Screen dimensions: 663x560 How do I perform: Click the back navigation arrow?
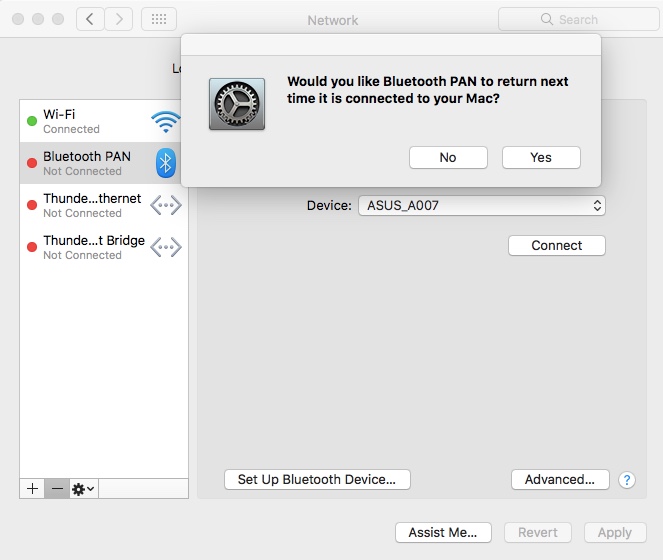(90, 19)
